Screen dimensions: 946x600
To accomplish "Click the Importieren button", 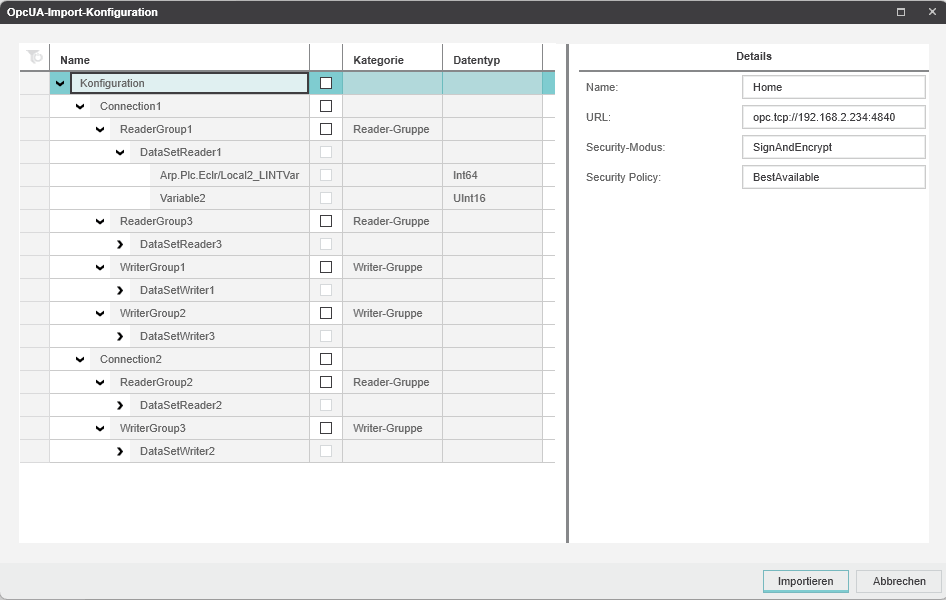I will click(805, 581).
